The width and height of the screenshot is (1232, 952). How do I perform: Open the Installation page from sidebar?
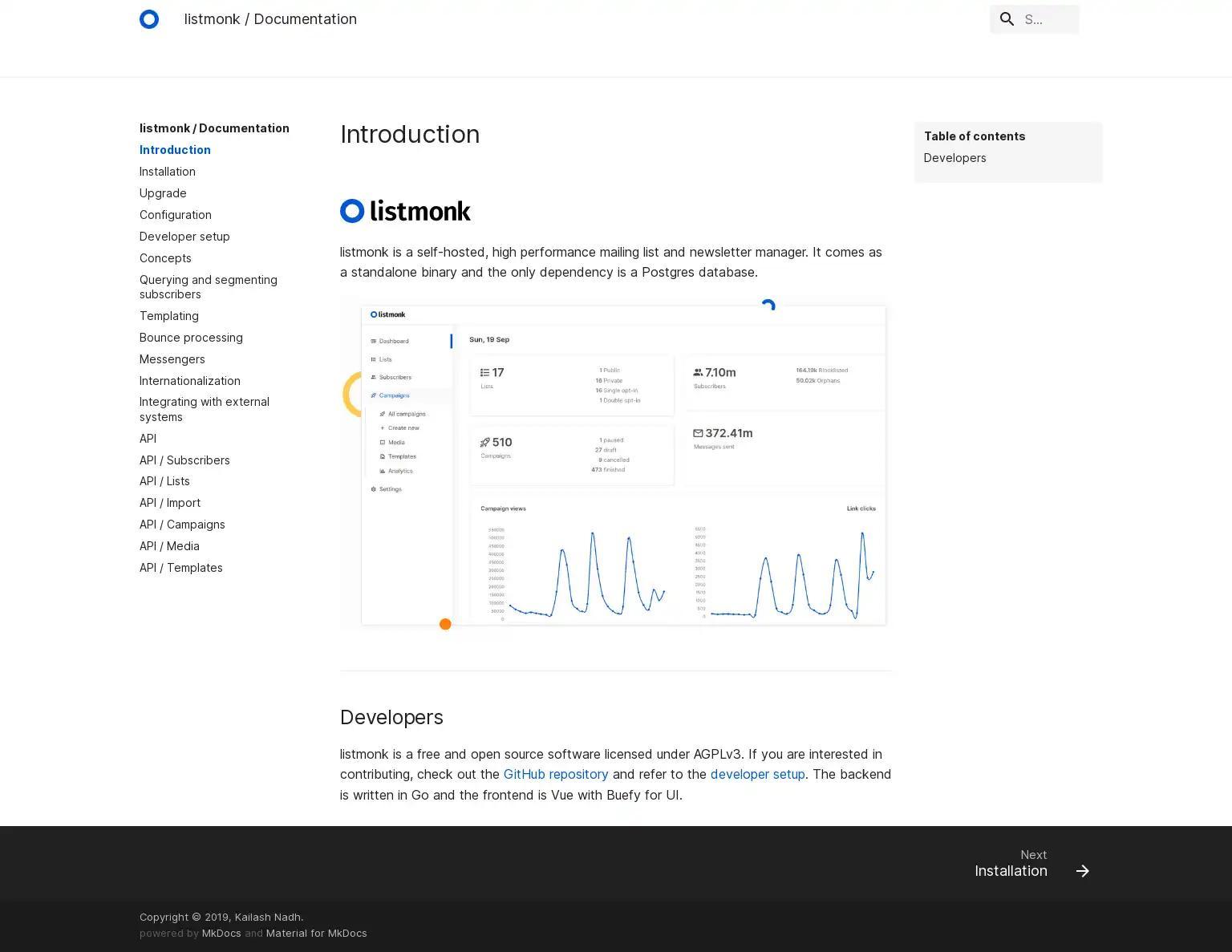[x=168, y=172]
